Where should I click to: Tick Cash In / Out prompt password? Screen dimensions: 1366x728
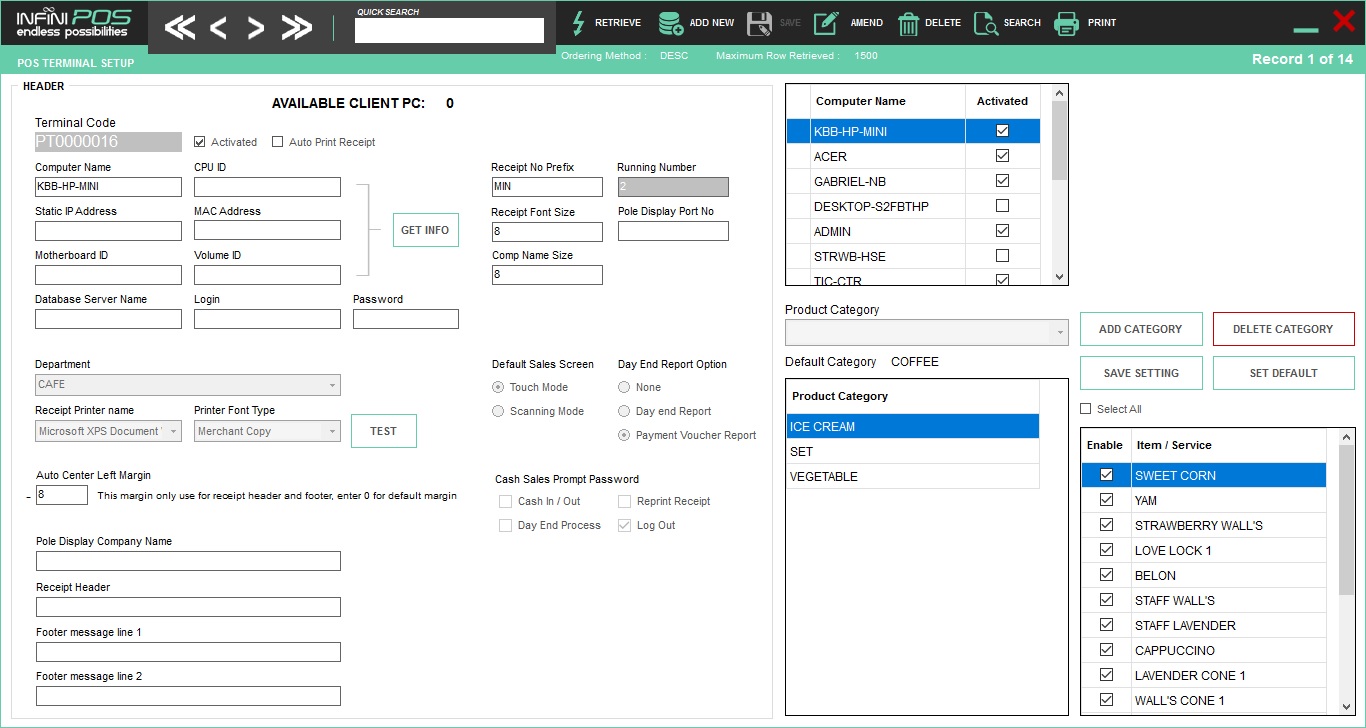coord(505,501)
